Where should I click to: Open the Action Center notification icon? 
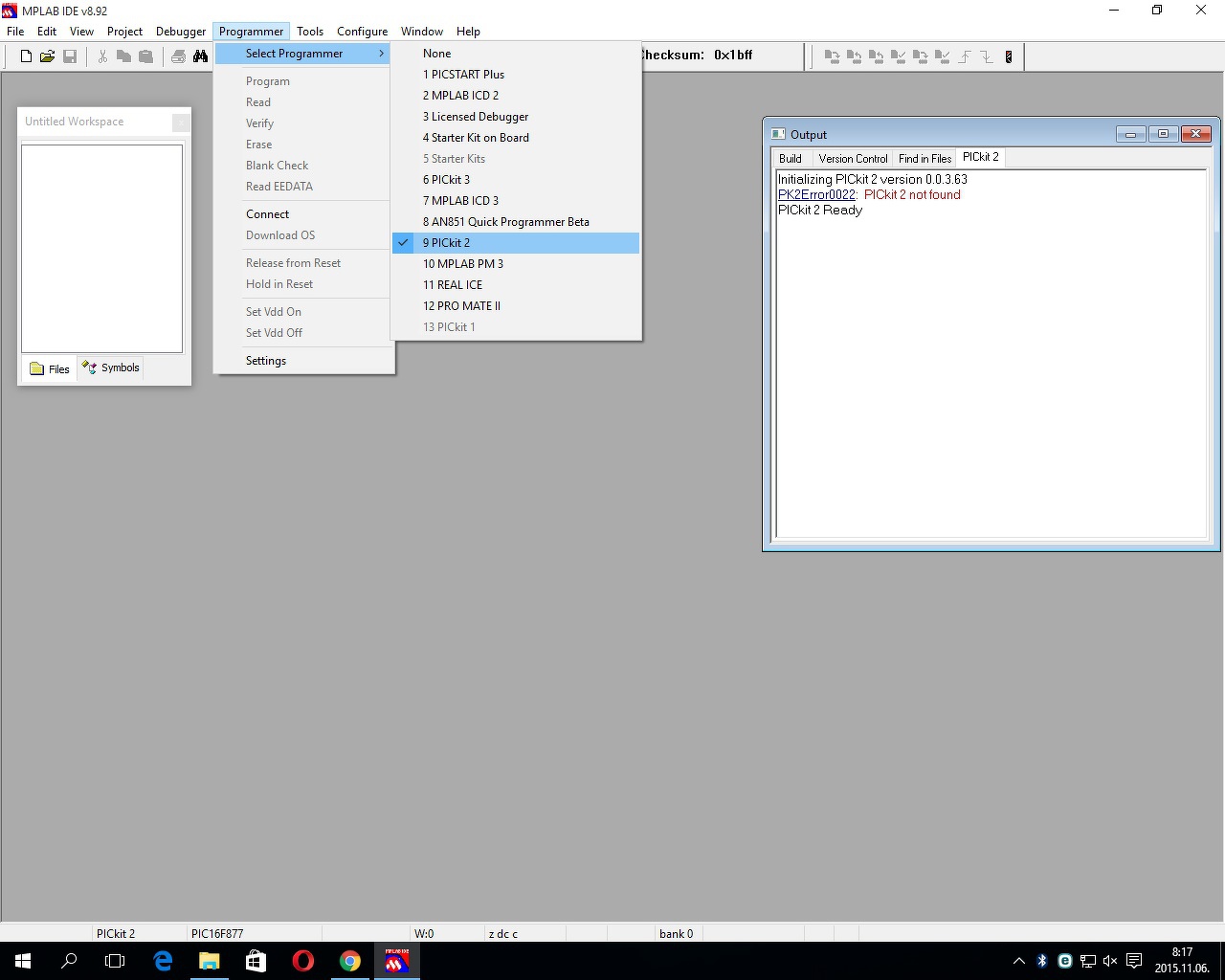[1134, 961]
